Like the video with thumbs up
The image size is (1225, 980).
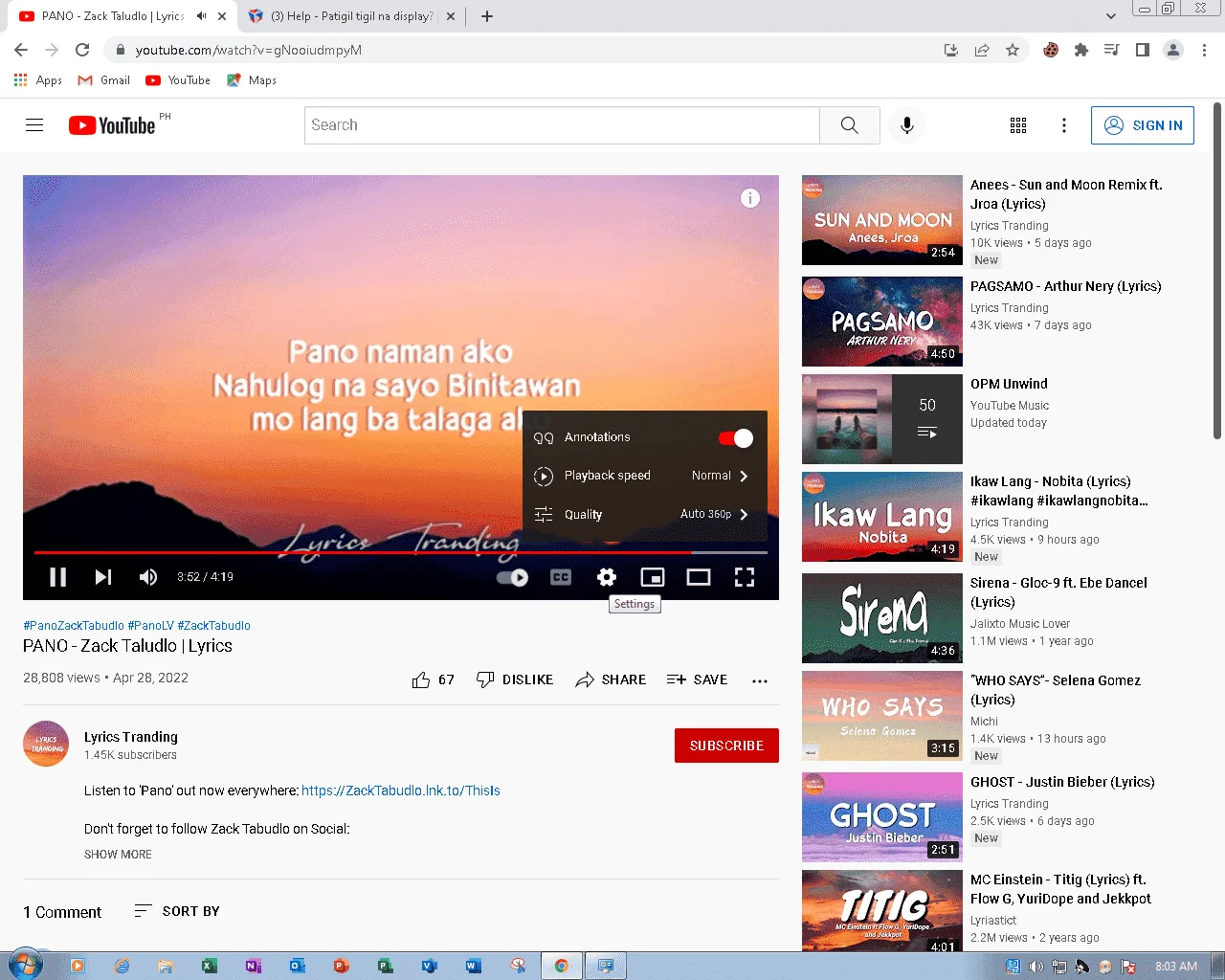pyautogui.click(x=433, y=679)
